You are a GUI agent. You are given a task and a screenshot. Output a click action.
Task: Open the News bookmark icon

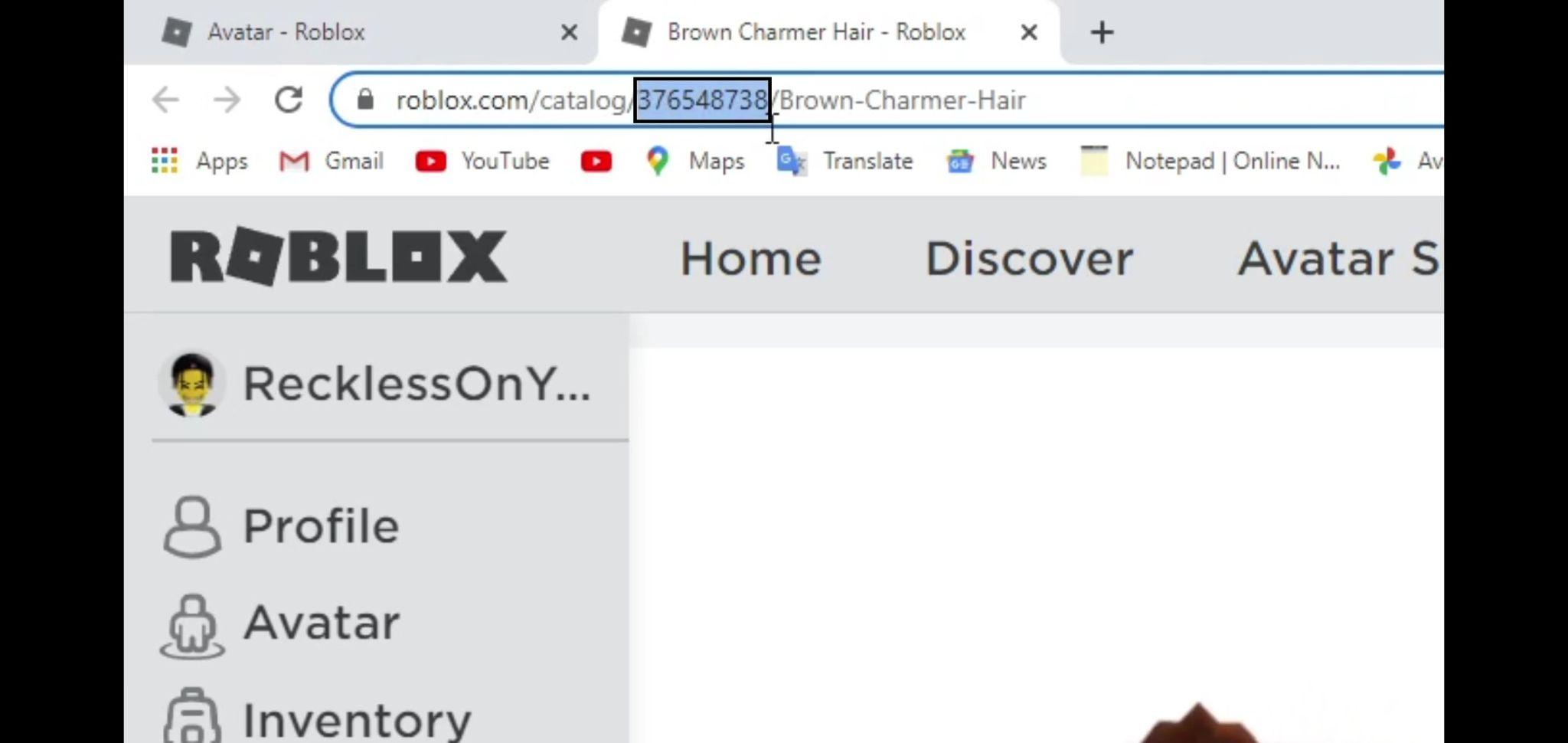959,162
